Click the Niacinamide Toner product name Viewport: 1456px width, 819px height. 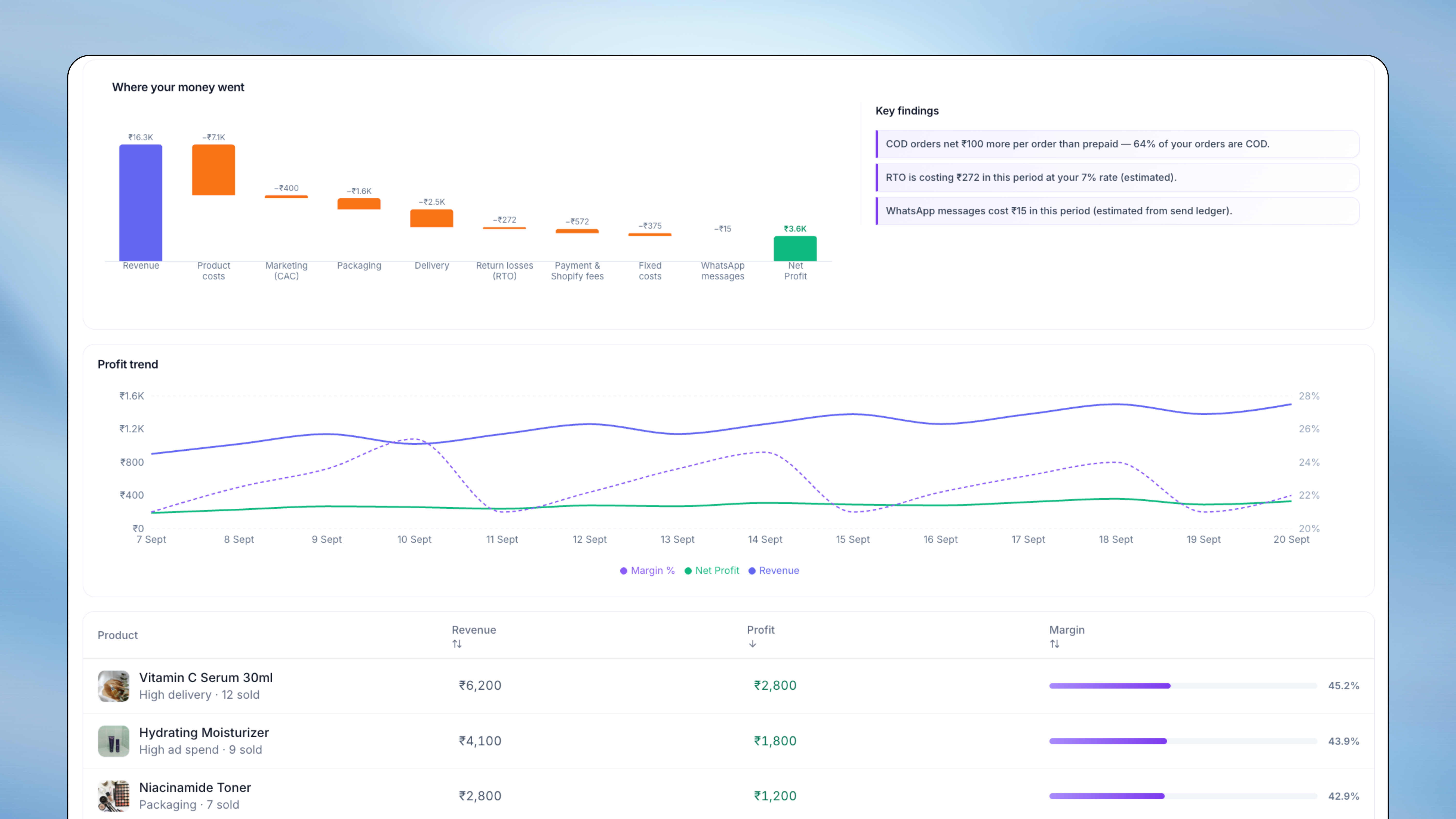pyautogui.click(x=195, y=787)
